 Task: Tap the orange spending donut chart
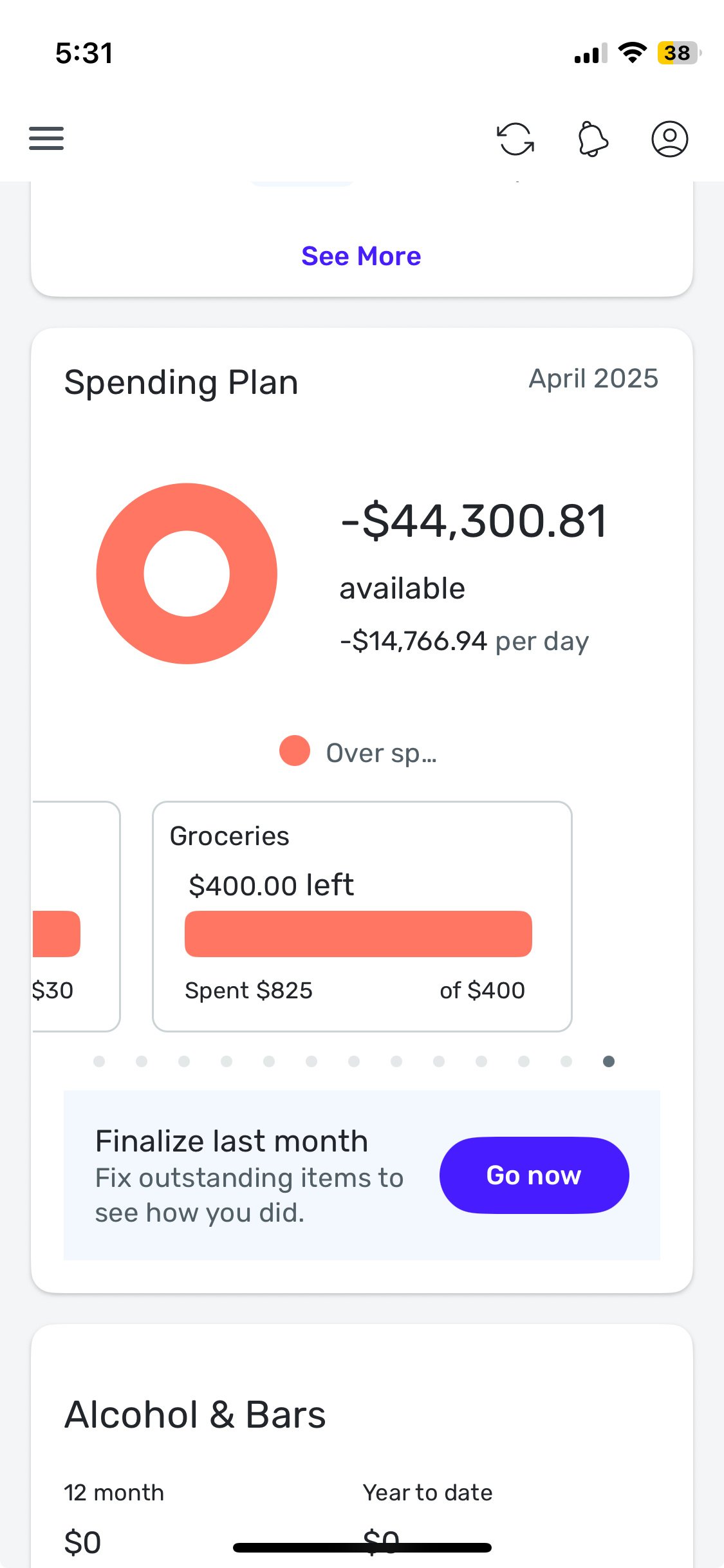[x=187, y=574]
